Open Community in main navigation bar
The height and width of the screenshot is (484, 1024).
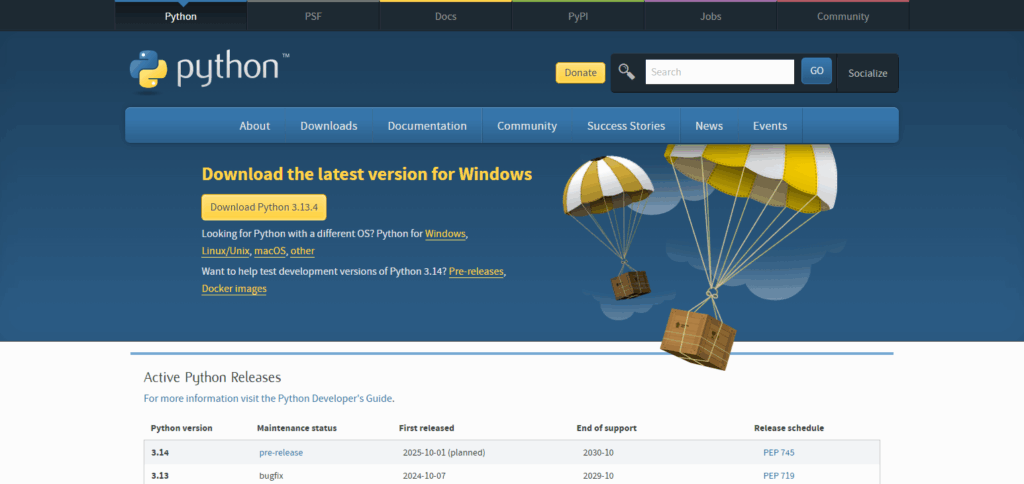point(527,126)
